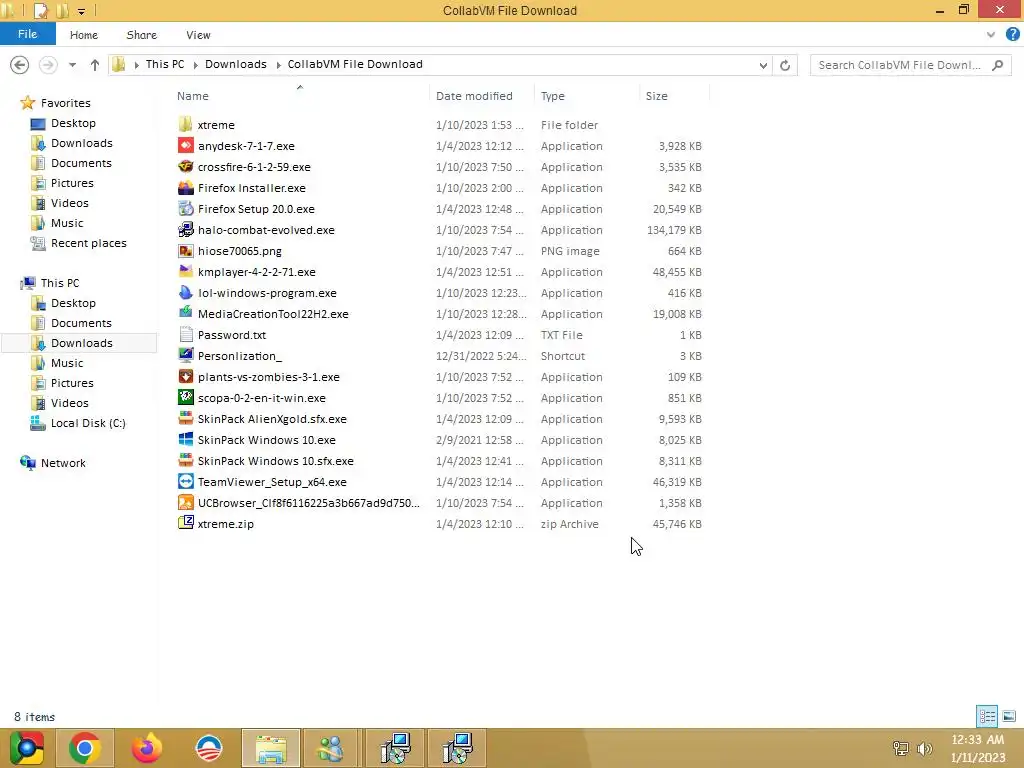Navigate to Downloads in breadcrumb
The height and width of the screenshot is (768, 1024).
coord(236,64)
